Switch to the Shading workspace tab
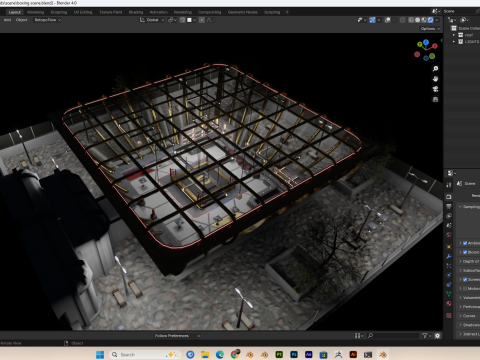 [x=136, y=12]
